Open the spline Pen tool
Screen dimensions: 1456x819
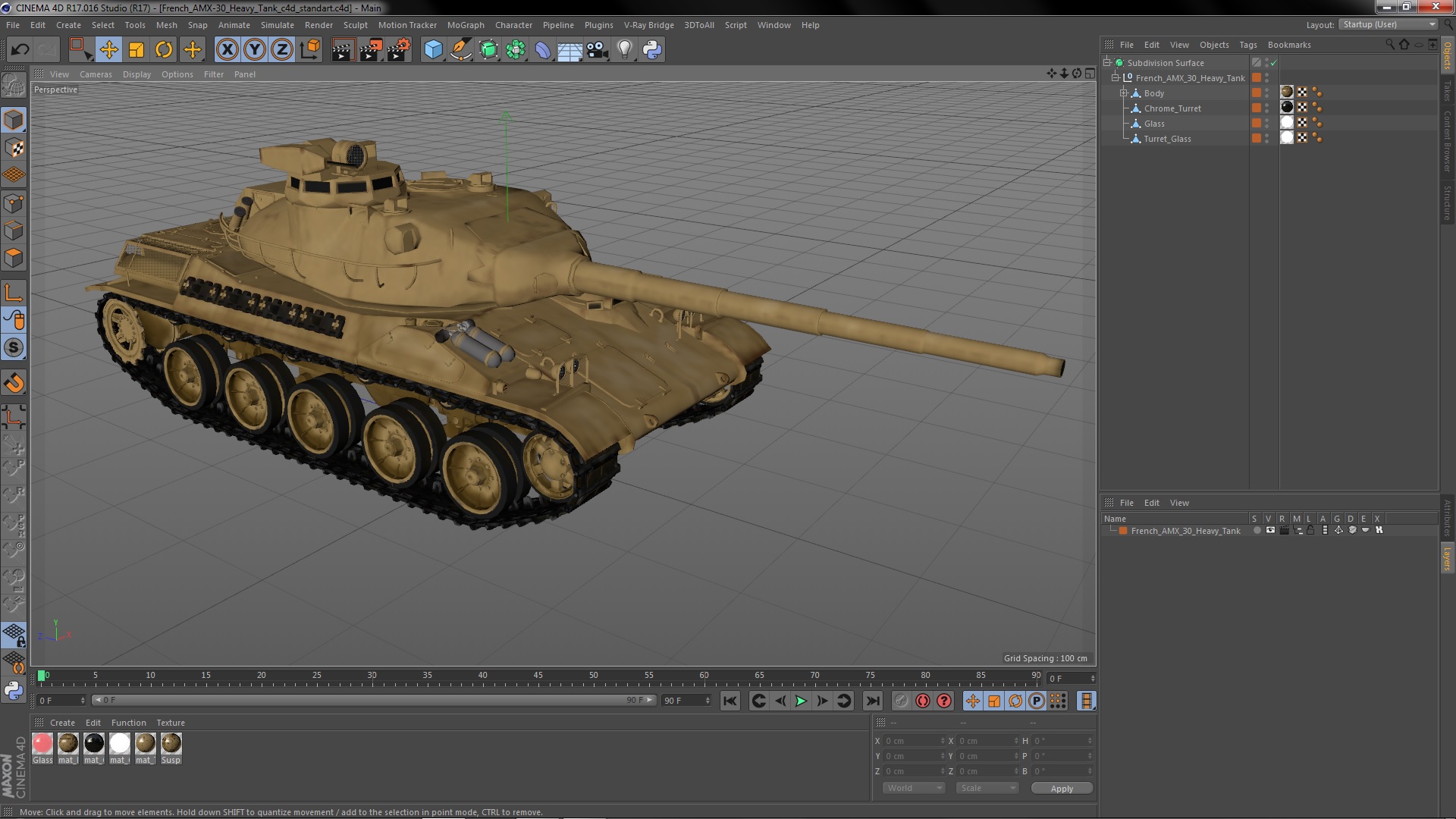click(460, 50)
